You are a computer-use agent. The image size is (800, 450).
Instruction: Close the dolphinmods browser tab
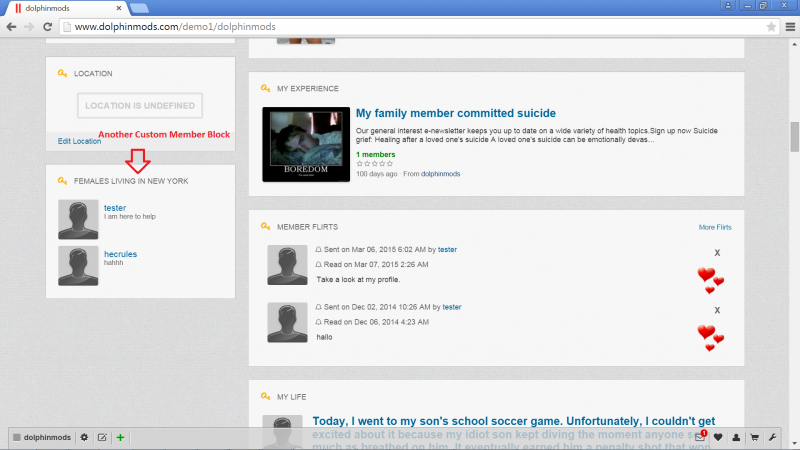click(x=118, y=8)
